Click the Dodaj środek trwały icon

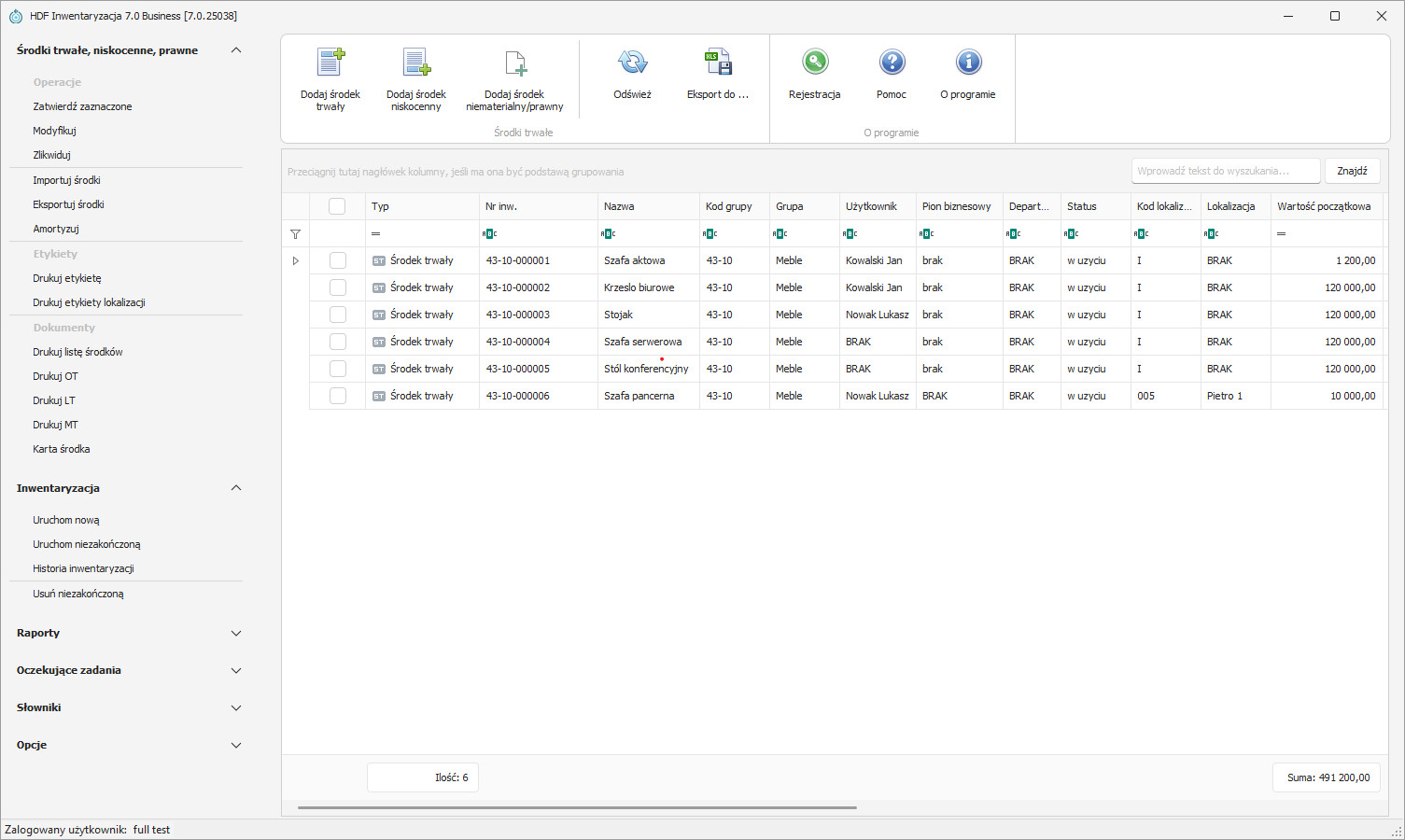pyautogui.click(x=330, y=63)
